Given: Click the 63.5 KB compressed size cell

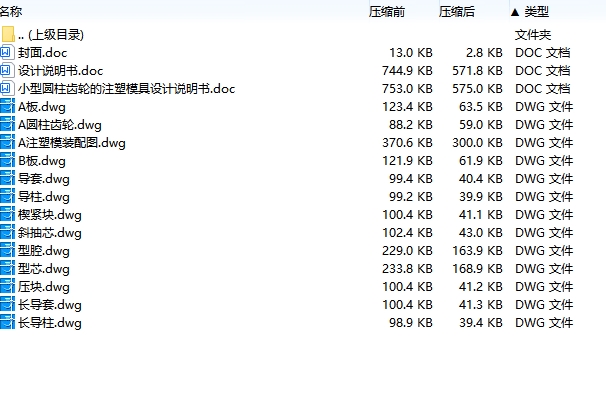Looking at the screenshot, I should (481, 107).
